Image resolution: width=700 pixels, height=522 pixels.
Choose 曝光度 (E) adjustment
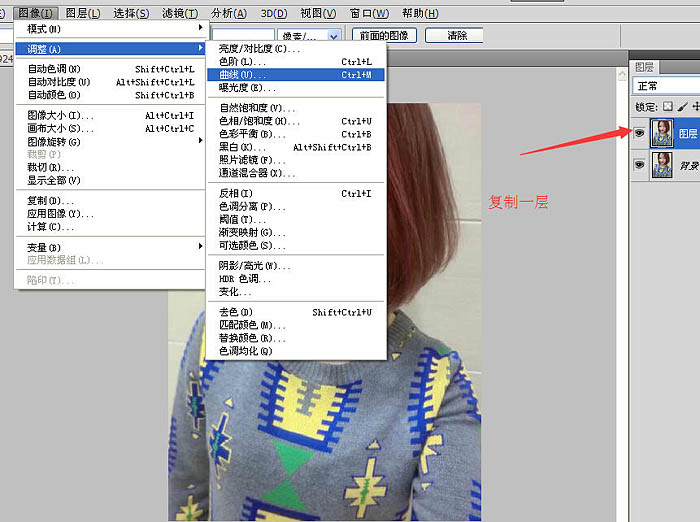pos(296,88)
